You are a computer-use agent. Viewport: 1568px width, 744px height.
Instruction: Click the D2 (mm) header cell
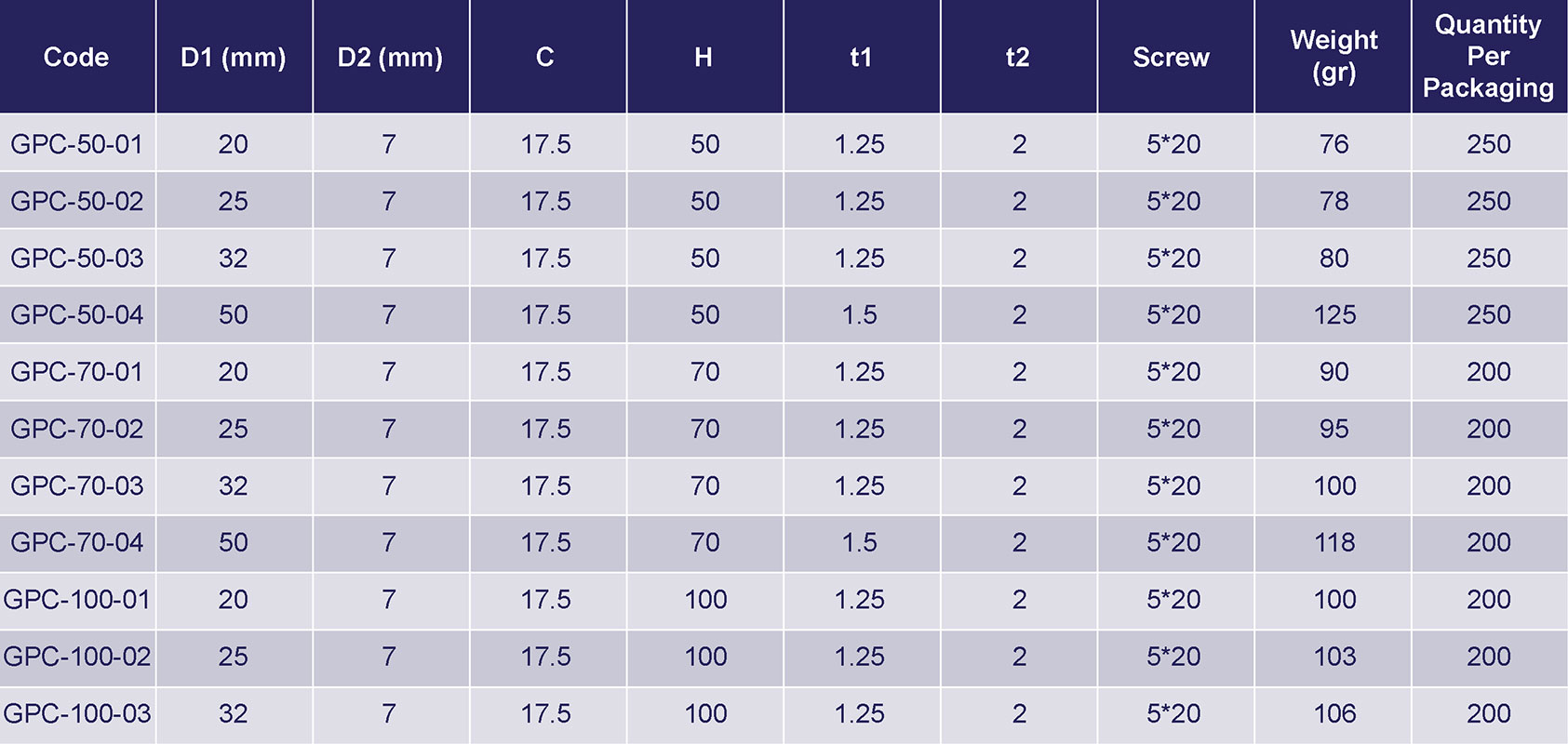click(x=390, y=57)
